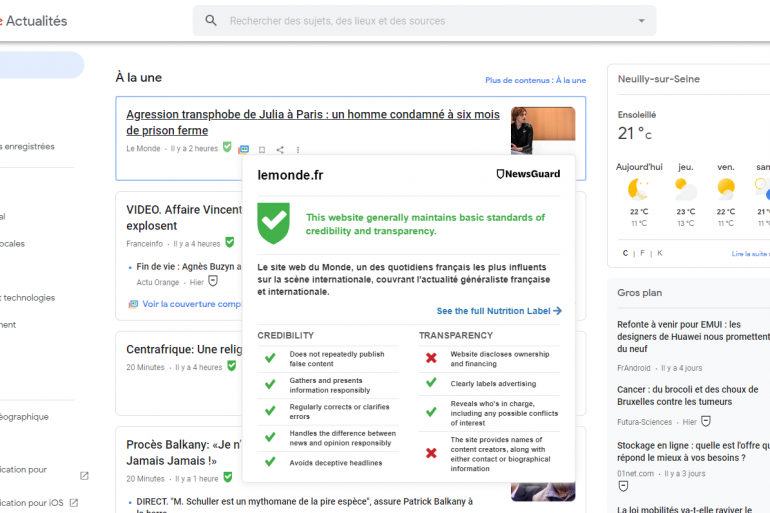The height and width of the screenshot is (513, 770).
Task: Switch temperature unit to Kelvin
Action: coord(659,253)
